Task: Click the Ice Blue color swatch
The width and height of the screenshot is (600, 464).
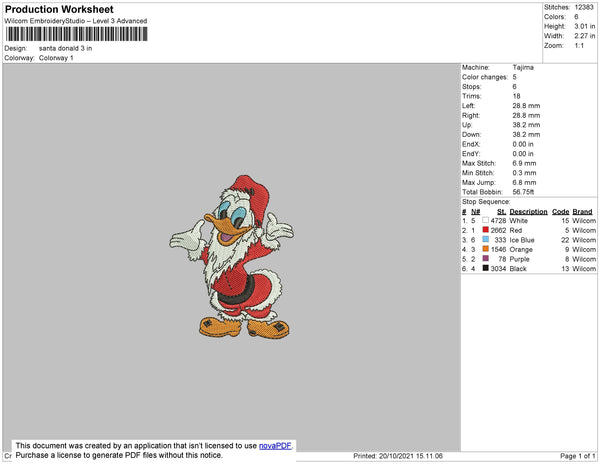Action: (486, 239)
